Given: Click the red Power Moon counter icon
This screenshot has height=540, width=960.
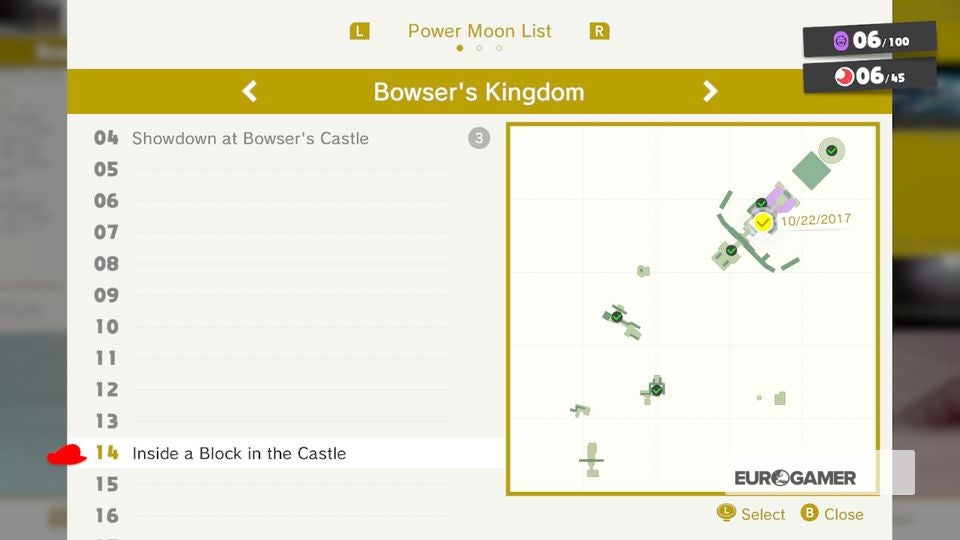Looking at the screenshot, I should [844, 77].
